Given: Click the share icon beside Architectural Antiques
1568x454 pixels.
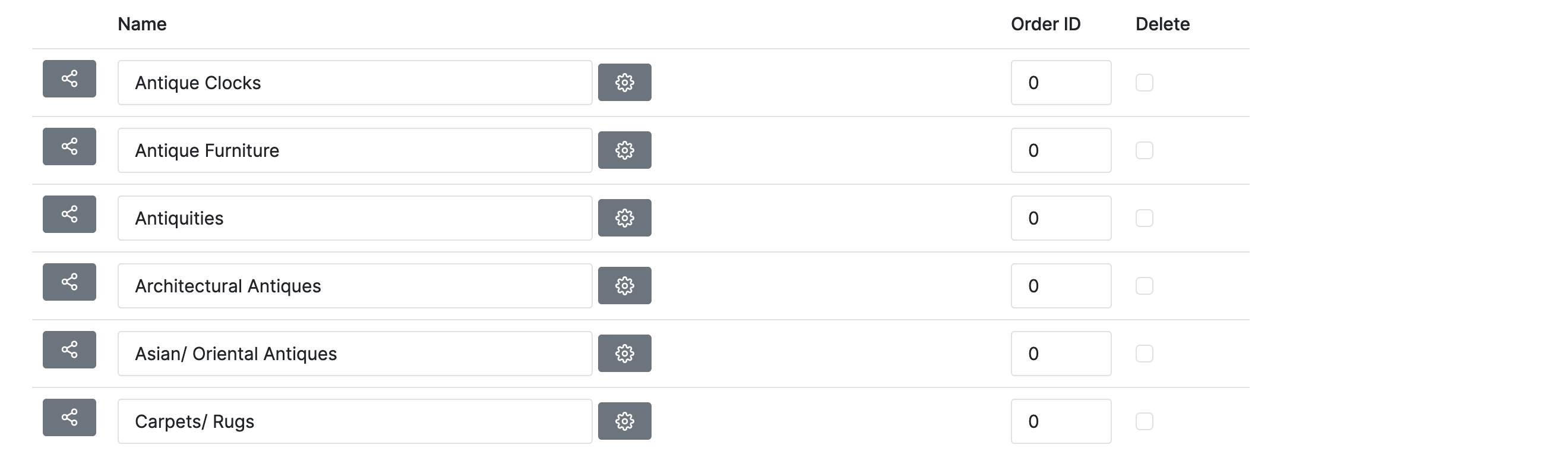Looking at the screenshot, I should pos(69,282).
